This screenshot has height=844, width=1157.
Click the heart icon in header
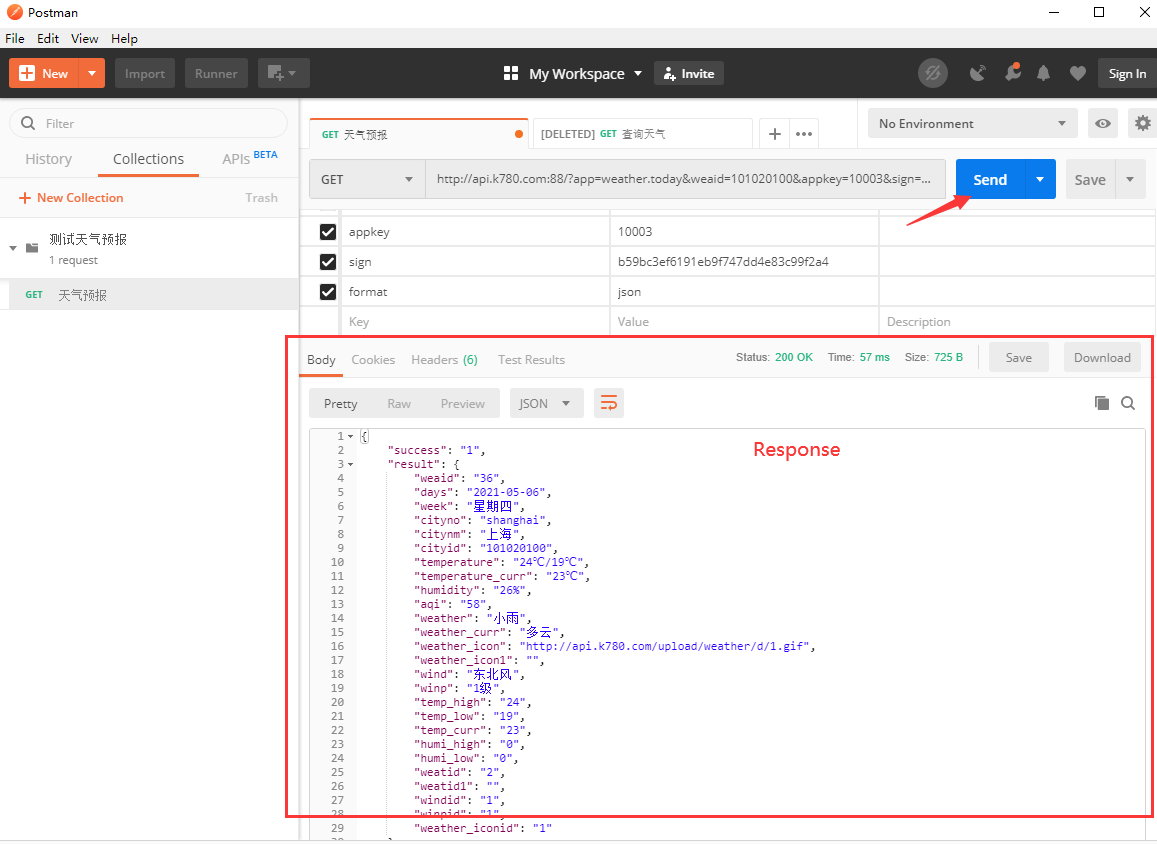pos(1077,73)
